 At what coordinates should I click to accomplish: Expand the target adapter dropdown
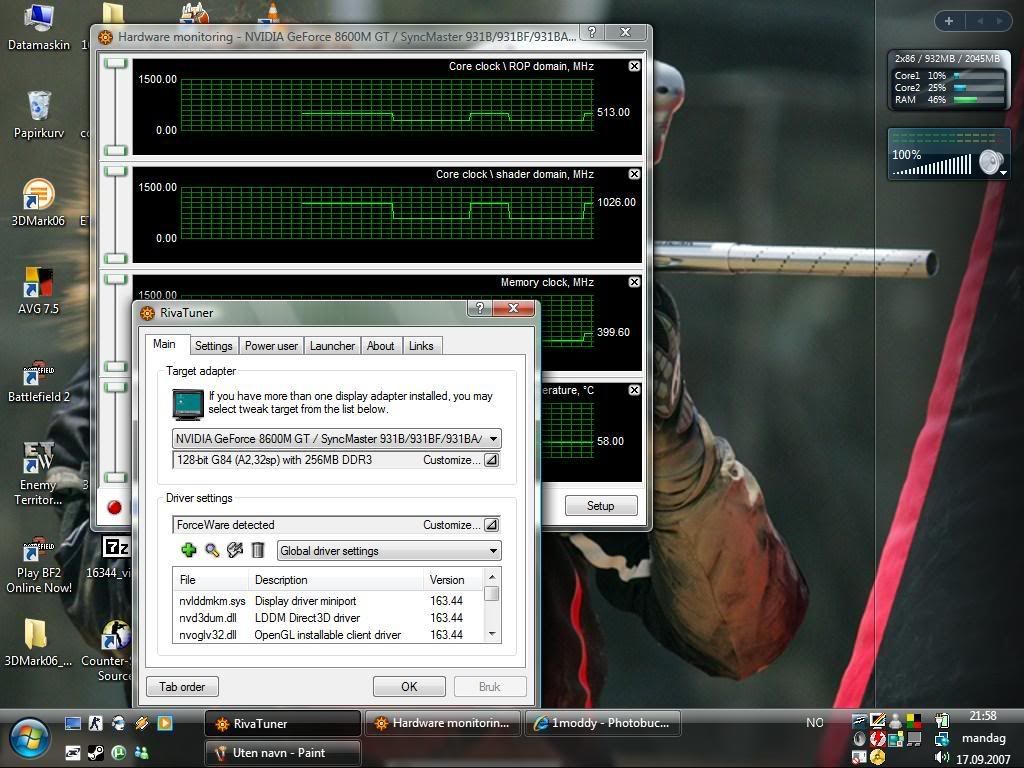[x=494, y=439]
